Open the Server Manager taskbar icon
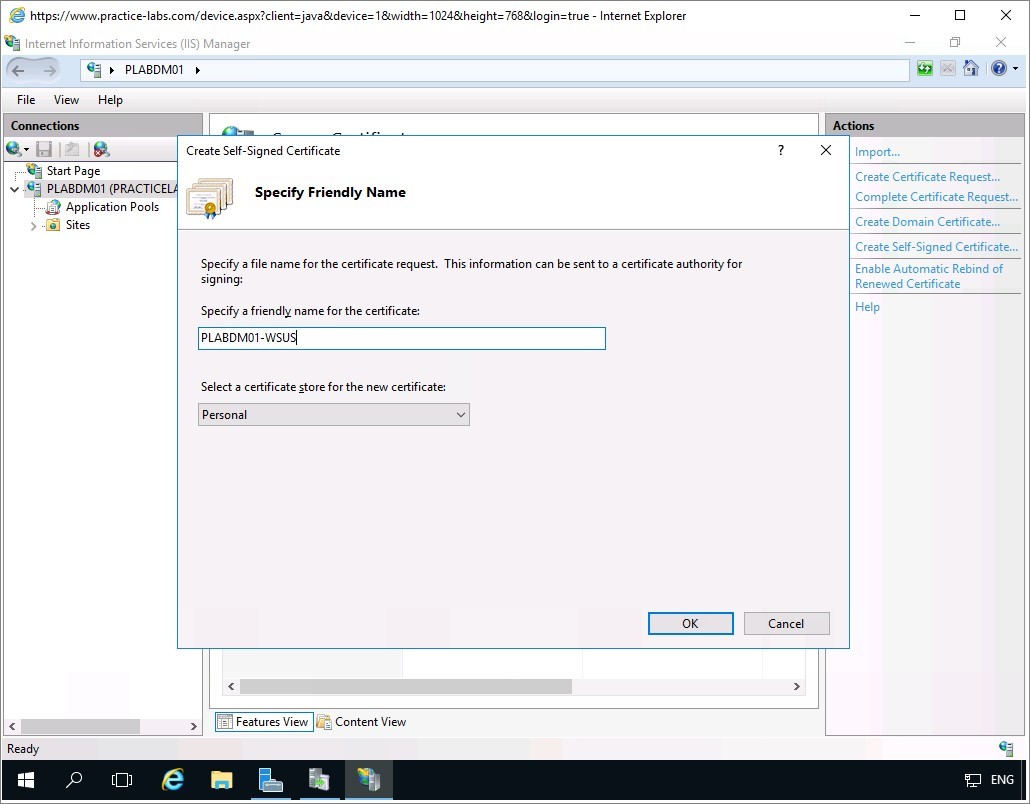Screen dimensions: 1030x804 pos(270,779)
